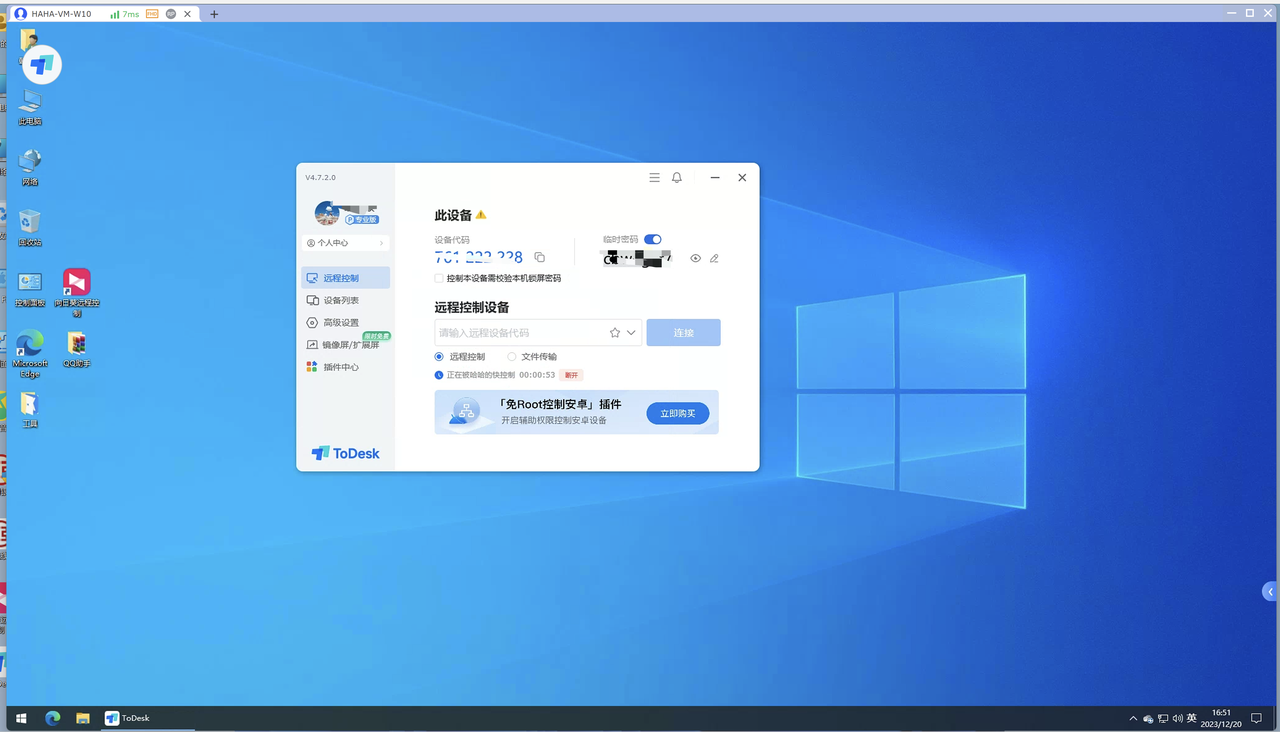Viewport: 1280px width, 732px height.
Task: Select the HAHA-VM-W10 session tab
Action: click(x=105, y=14)
